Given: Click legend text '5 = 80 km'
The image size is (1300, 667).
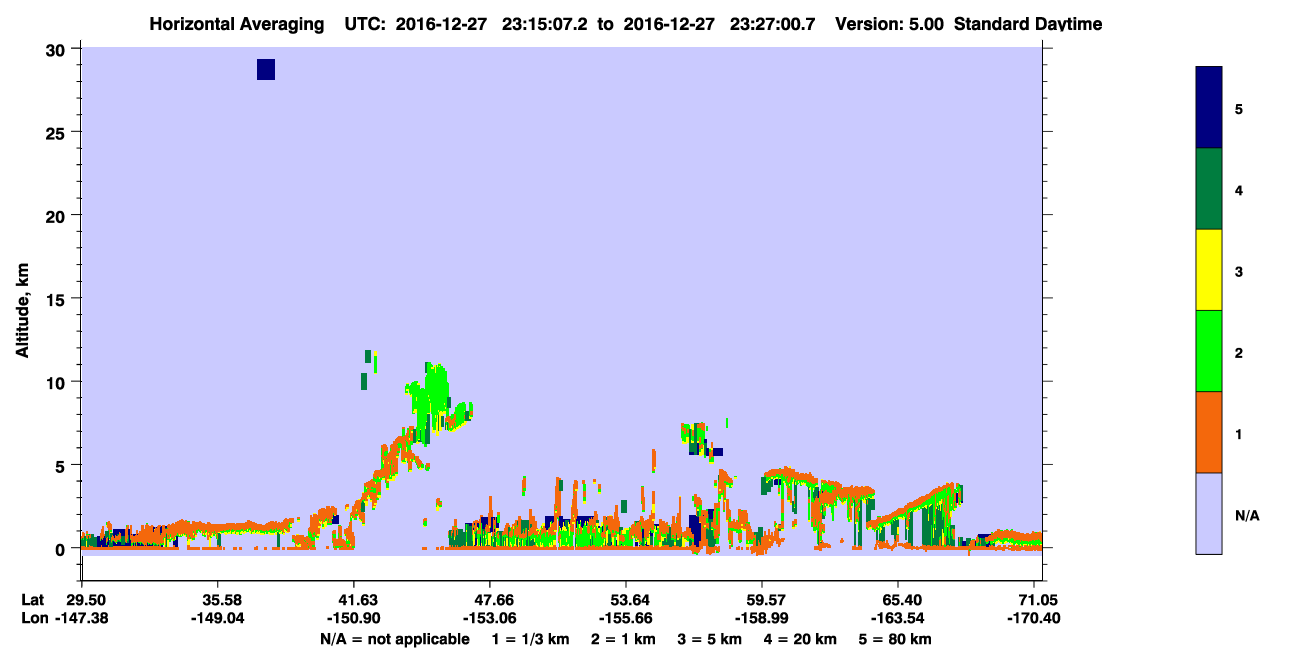Looking at the screenshot, I should (x=896, y=639).
